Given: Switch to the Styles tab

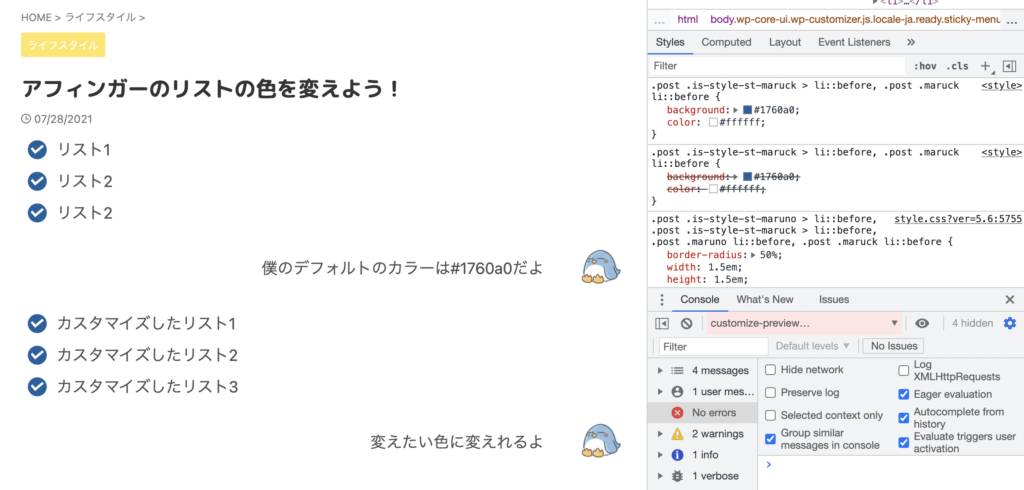Looking at the screenshot, I should pos(670,42).
